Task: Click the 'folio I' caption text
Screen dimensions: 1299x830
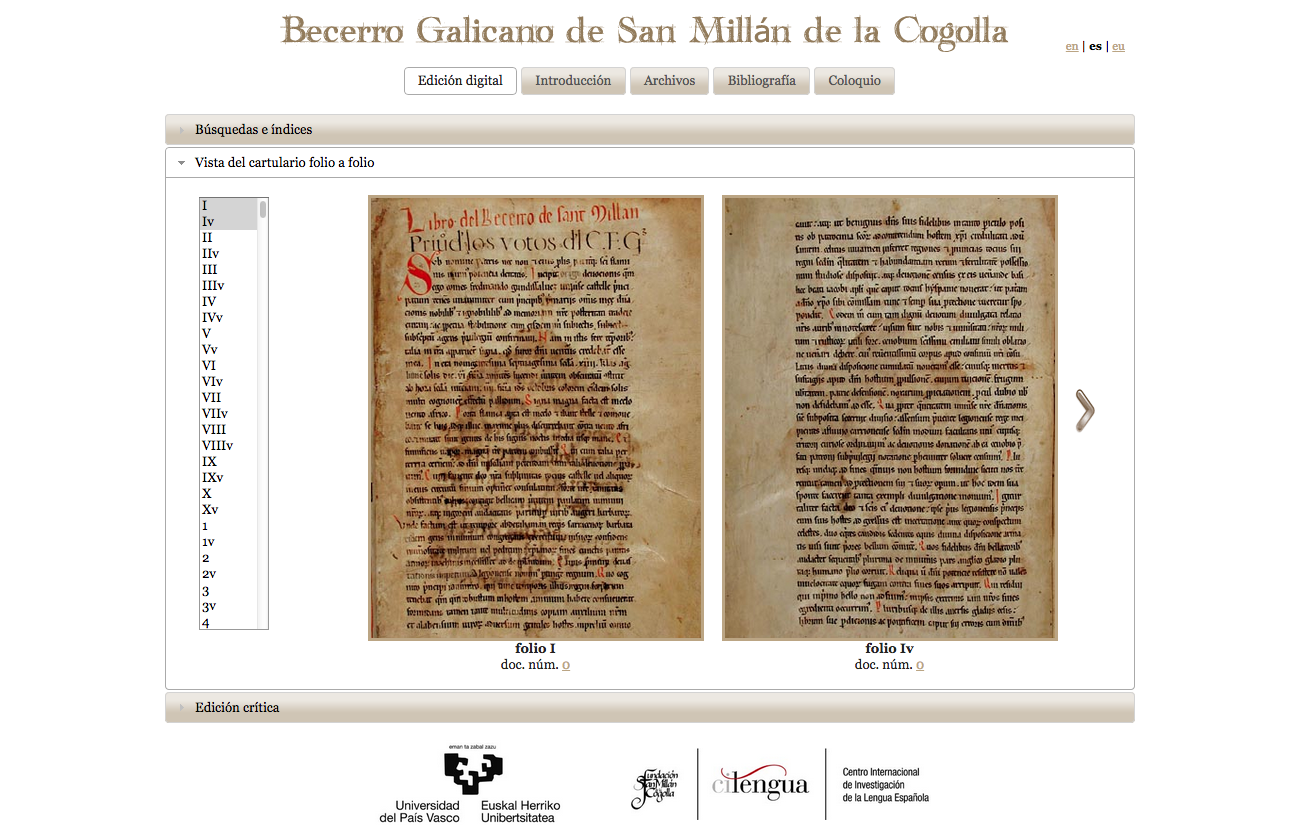Action: [x=535, y=649]
